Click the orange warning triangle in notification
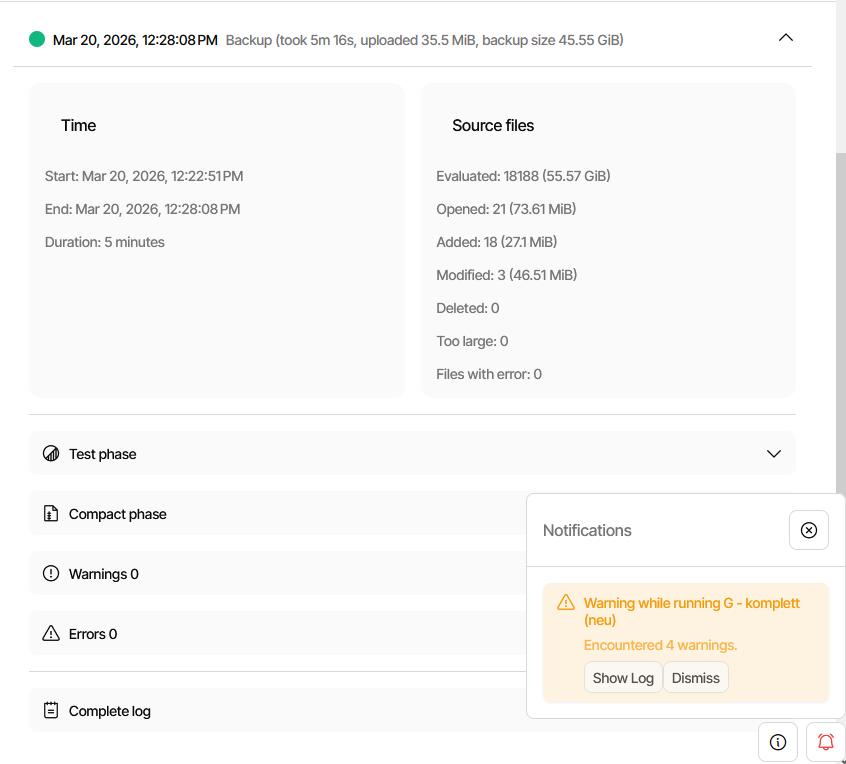846x764 pixels. click(x=566, y=602)
